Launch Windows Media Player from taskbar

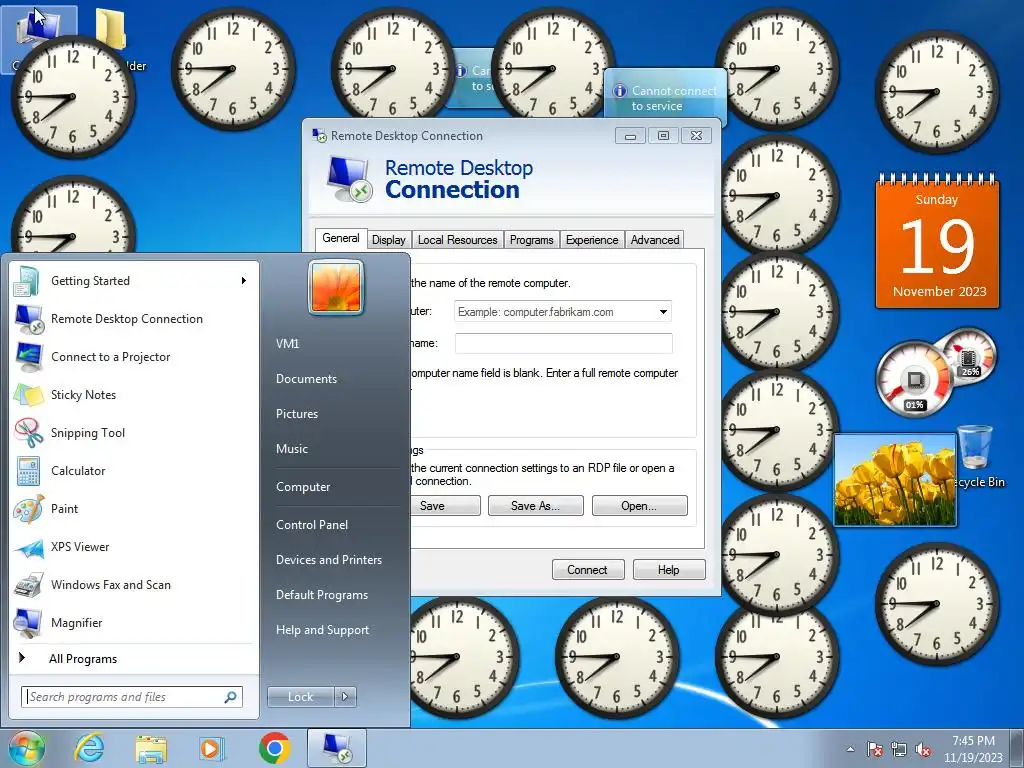(211, 748)
